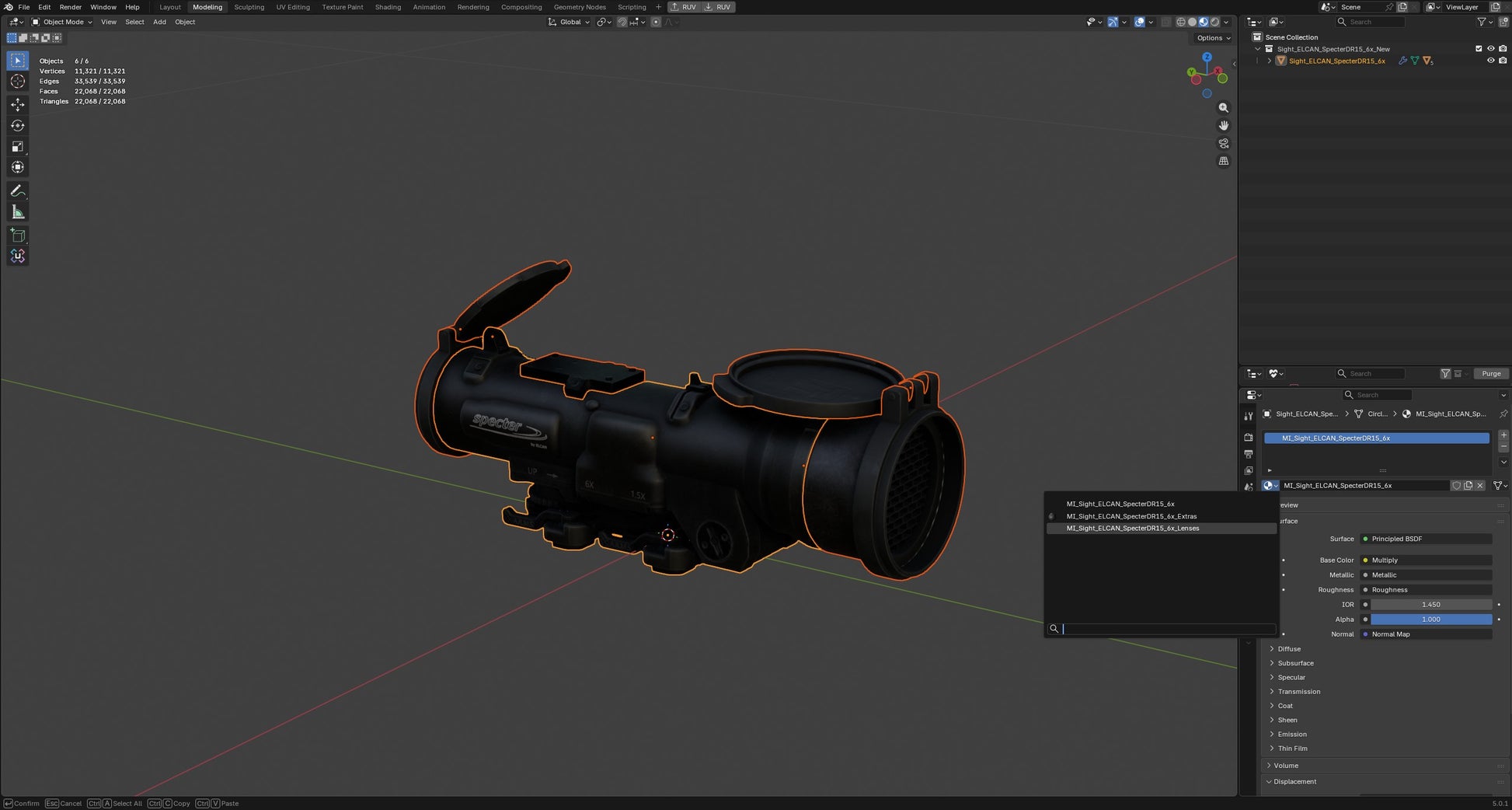Viewport: 1512px width, 810px height.
Task: Hide Sight_ELCAN_SpecterDR15_6x object in viewport
Action: click(1490, 61)
